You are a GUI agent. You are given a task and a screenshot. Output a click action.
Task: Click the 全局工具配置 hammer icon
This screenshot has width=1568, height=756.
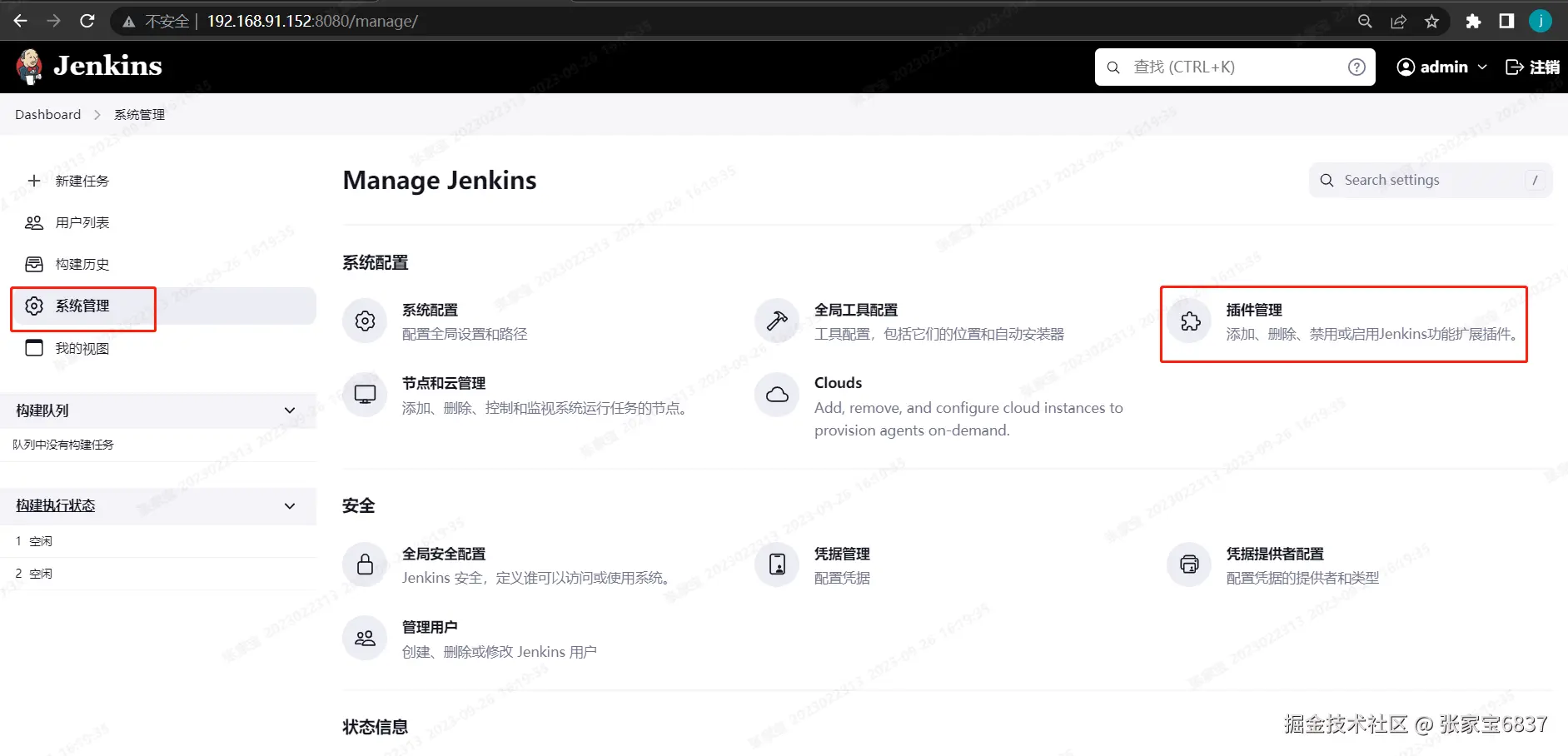coord(777,321)
